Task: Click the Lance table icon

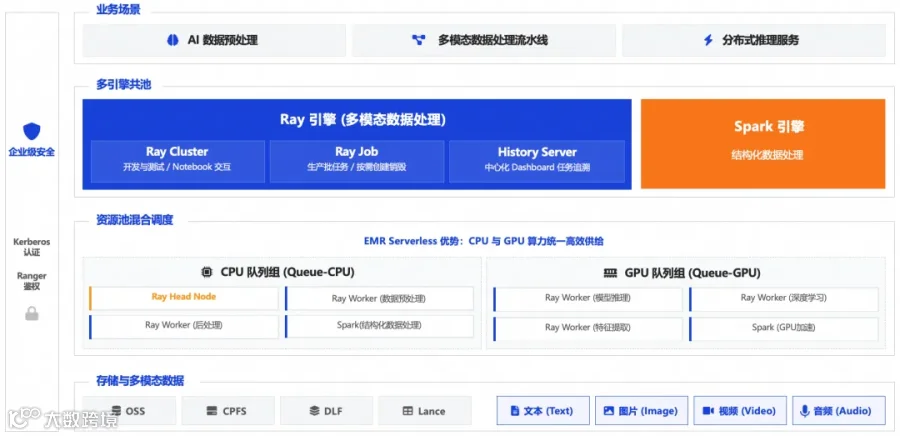Action: [408, 411]
